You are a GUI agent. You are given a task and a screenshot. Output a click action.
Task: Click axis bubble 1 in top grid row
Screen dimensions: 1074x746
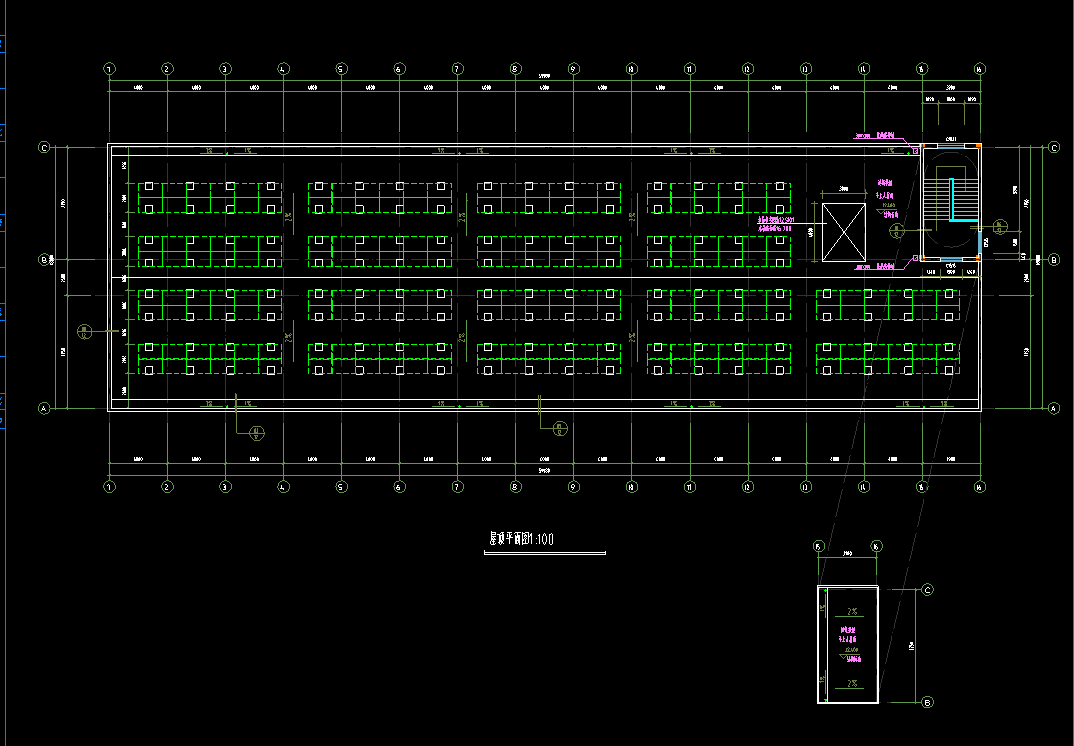coord(109,69)
